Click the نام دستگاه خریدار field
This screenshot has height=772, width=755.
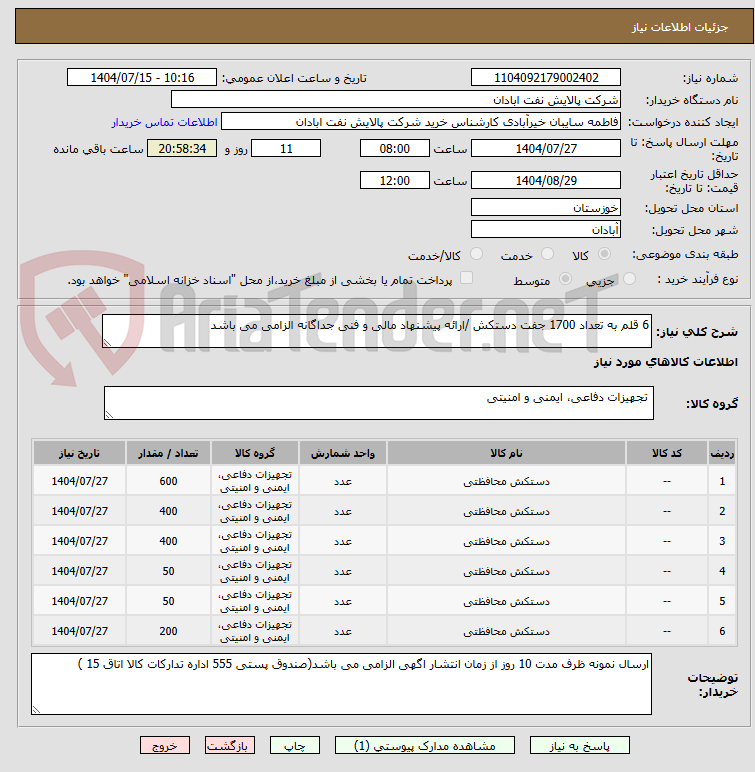395,99
